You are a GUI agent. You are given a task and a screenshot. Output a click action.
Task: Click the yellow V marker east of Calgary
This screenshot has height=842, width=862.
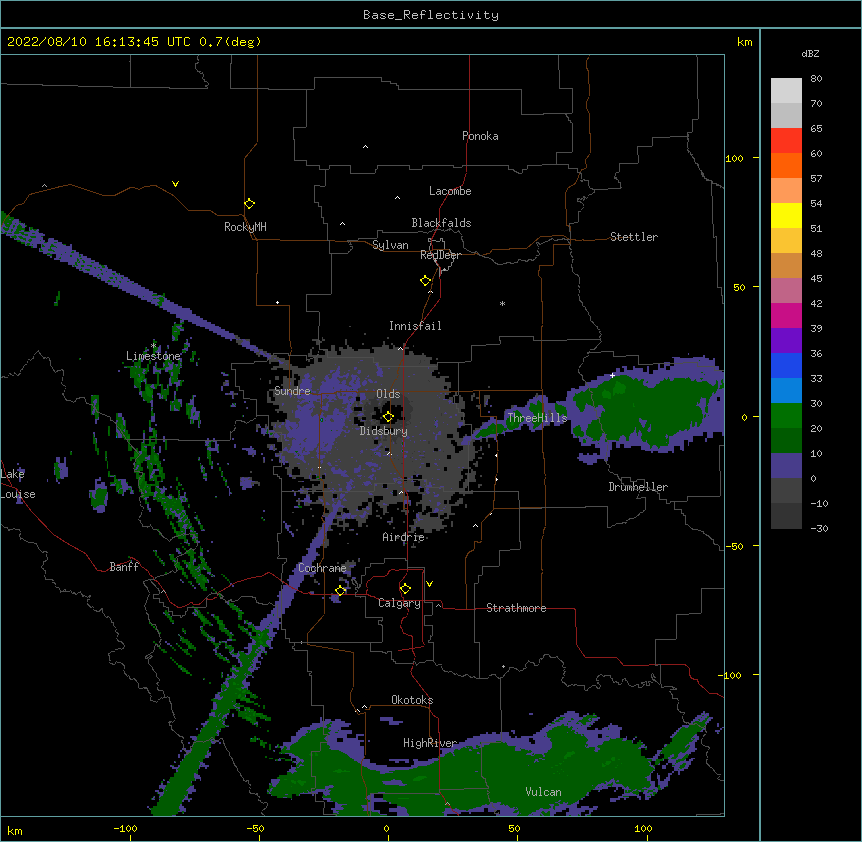429,584
